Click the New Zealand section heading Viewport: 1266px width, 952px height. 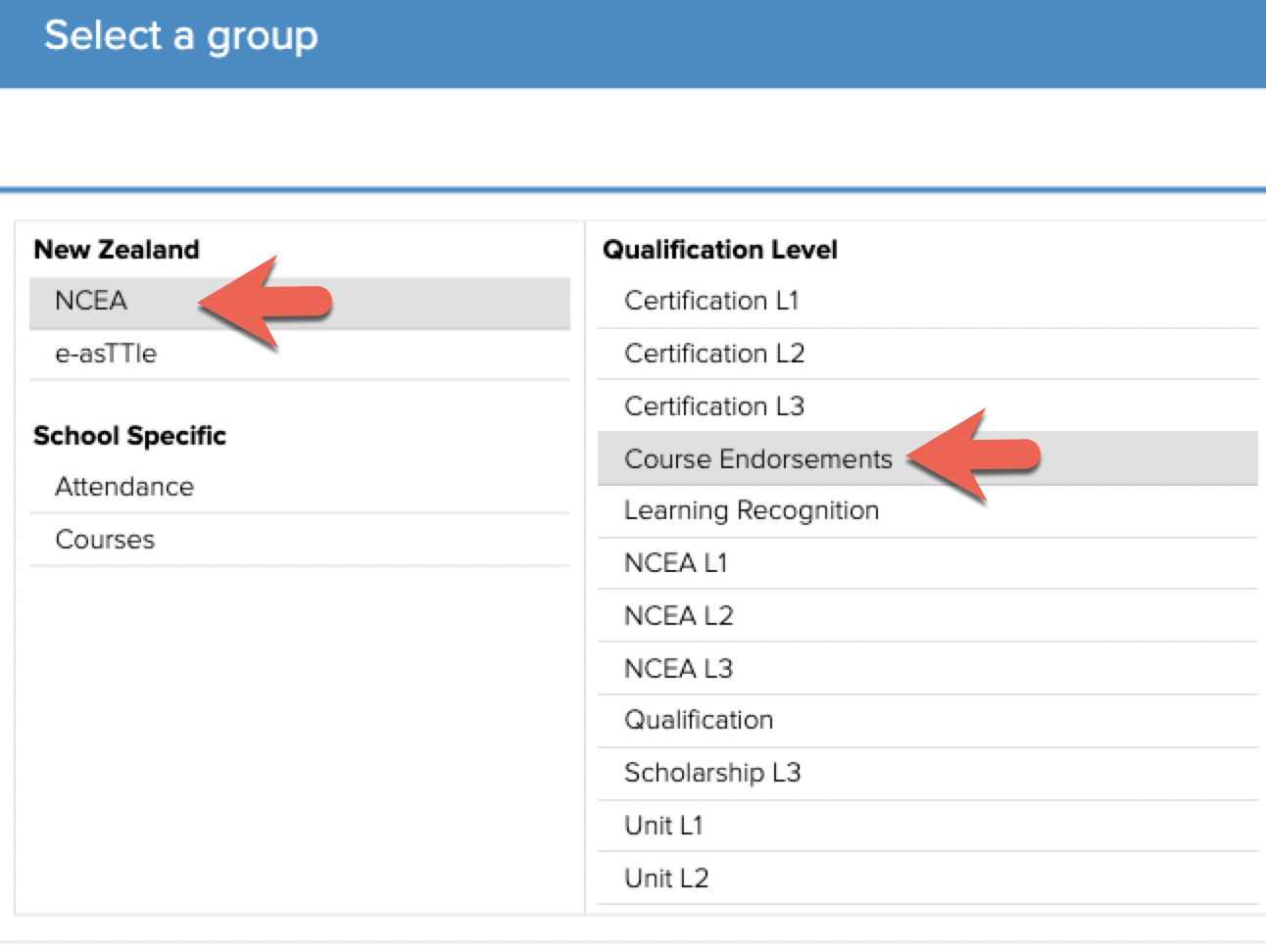(x=117, y=250)
